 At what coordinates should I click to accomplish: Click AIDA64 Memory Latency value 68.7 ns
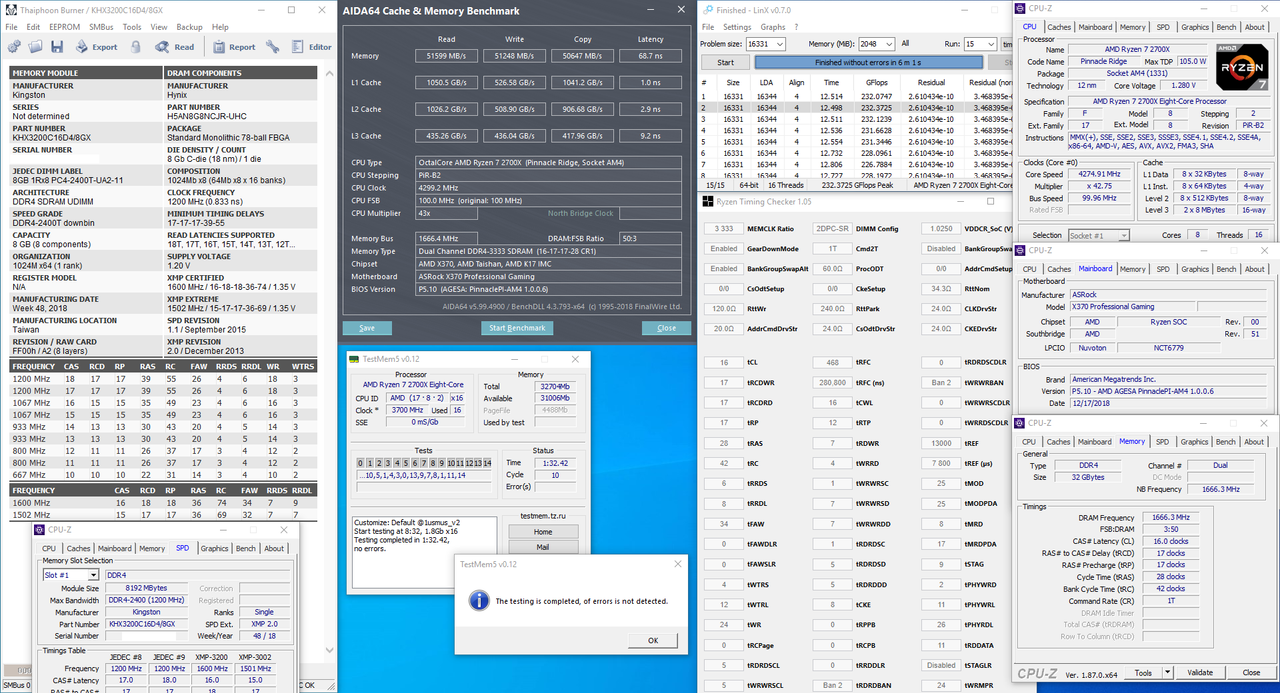tap(650, 56)
